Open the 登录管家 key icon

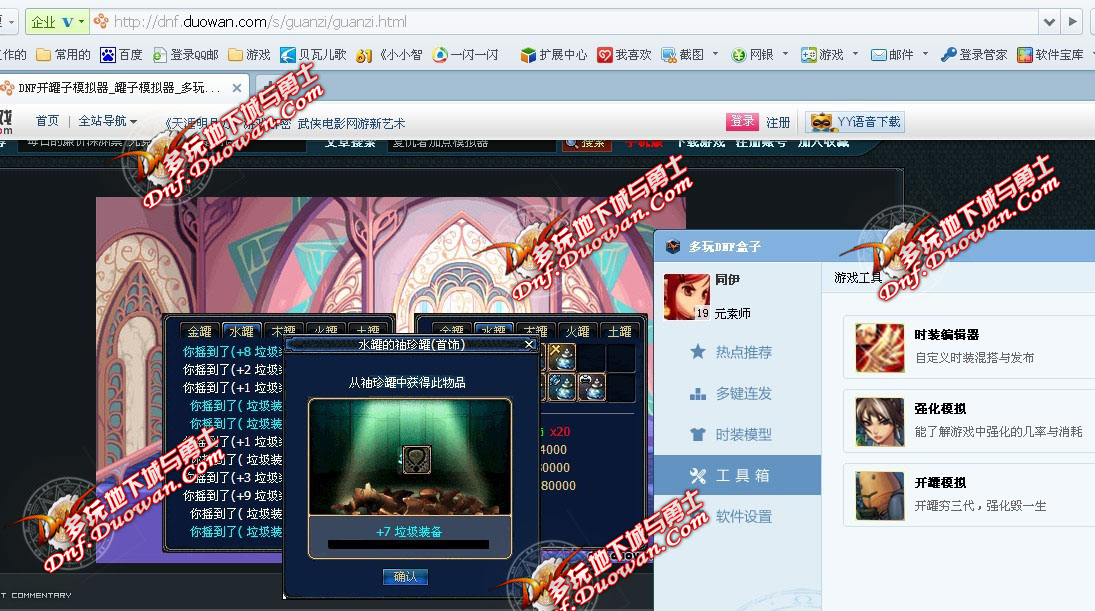pyautogui.click(x=948, y=54)
